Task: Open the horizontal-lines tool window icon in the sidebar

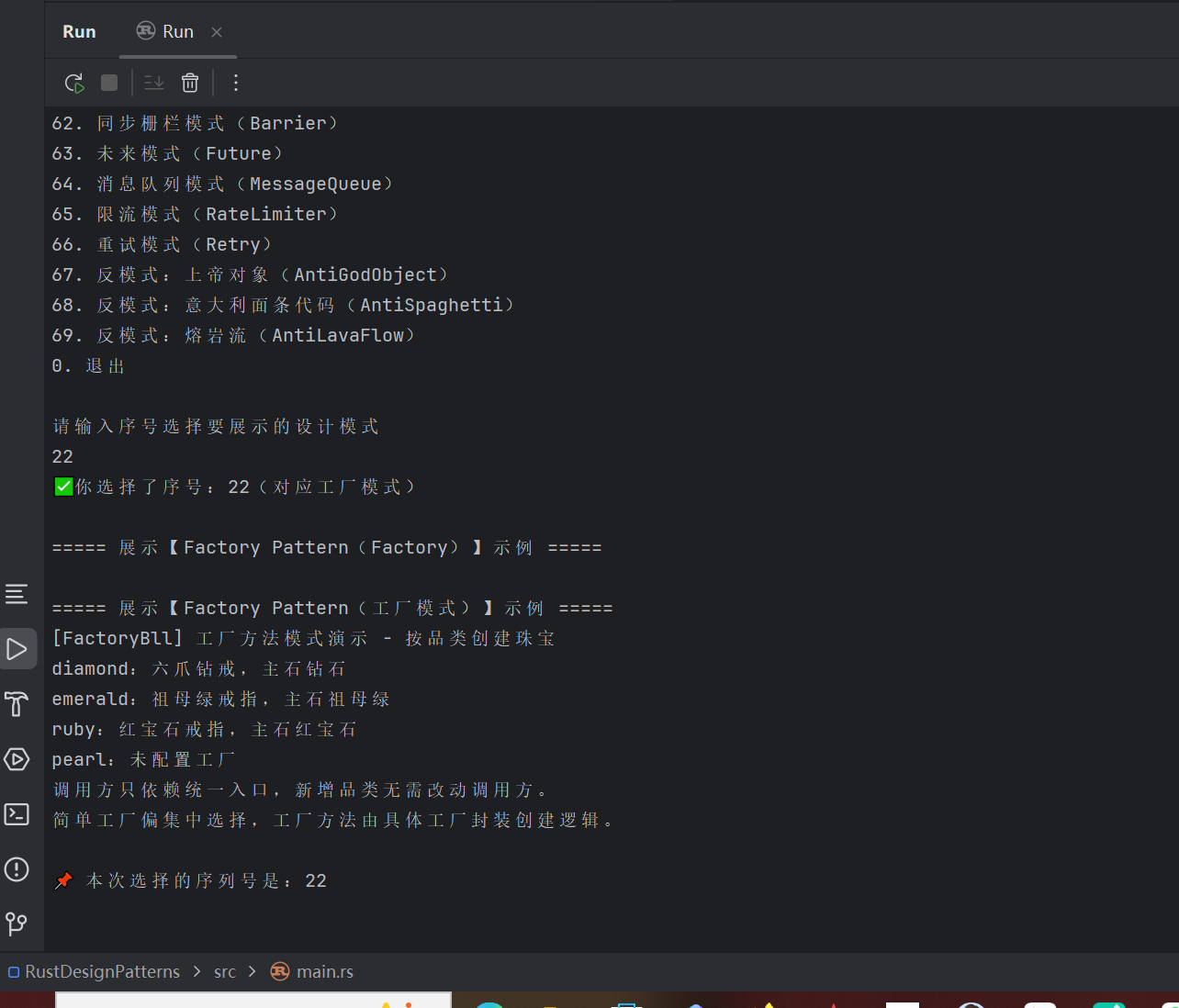Action: (17, 594)
